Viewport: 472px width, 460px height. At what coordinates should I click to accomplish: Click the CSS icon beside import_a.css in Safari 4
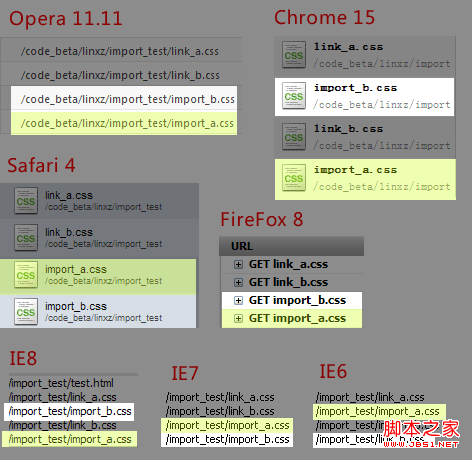pyautogui.click(x=26, y=275)
